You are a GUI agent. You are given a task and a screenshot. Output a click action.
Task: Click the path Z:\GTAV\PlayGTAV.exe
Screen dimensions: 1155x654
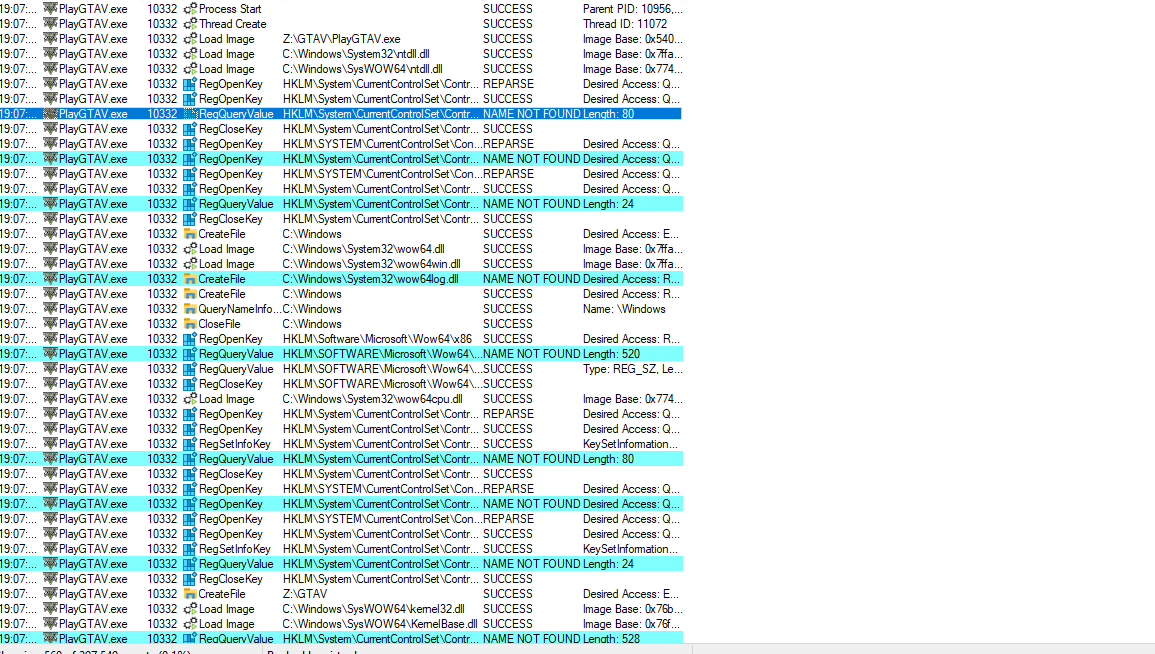click(342, 39)
